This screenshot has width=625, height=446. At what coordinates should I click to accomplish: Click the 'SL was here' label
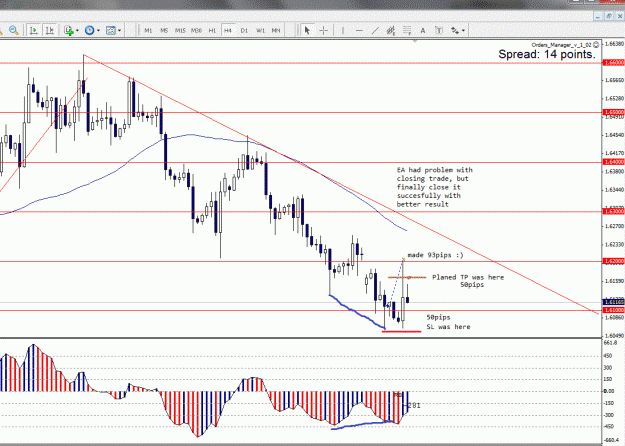448,327
